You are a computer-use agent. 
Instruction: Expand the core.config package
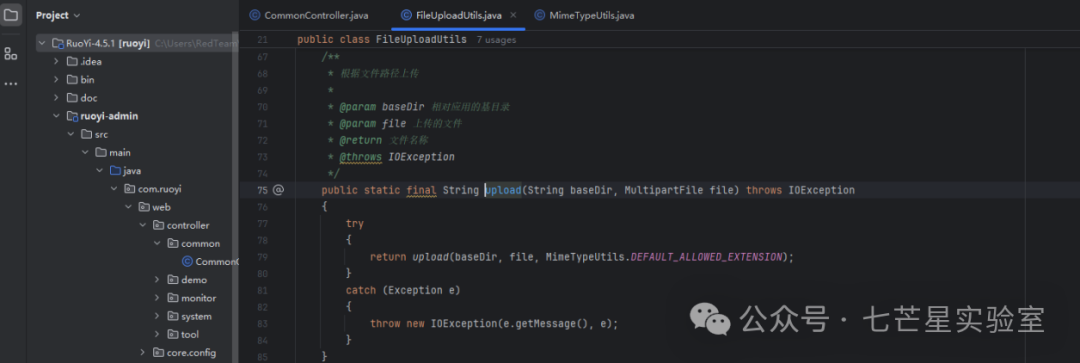point(143,353)
